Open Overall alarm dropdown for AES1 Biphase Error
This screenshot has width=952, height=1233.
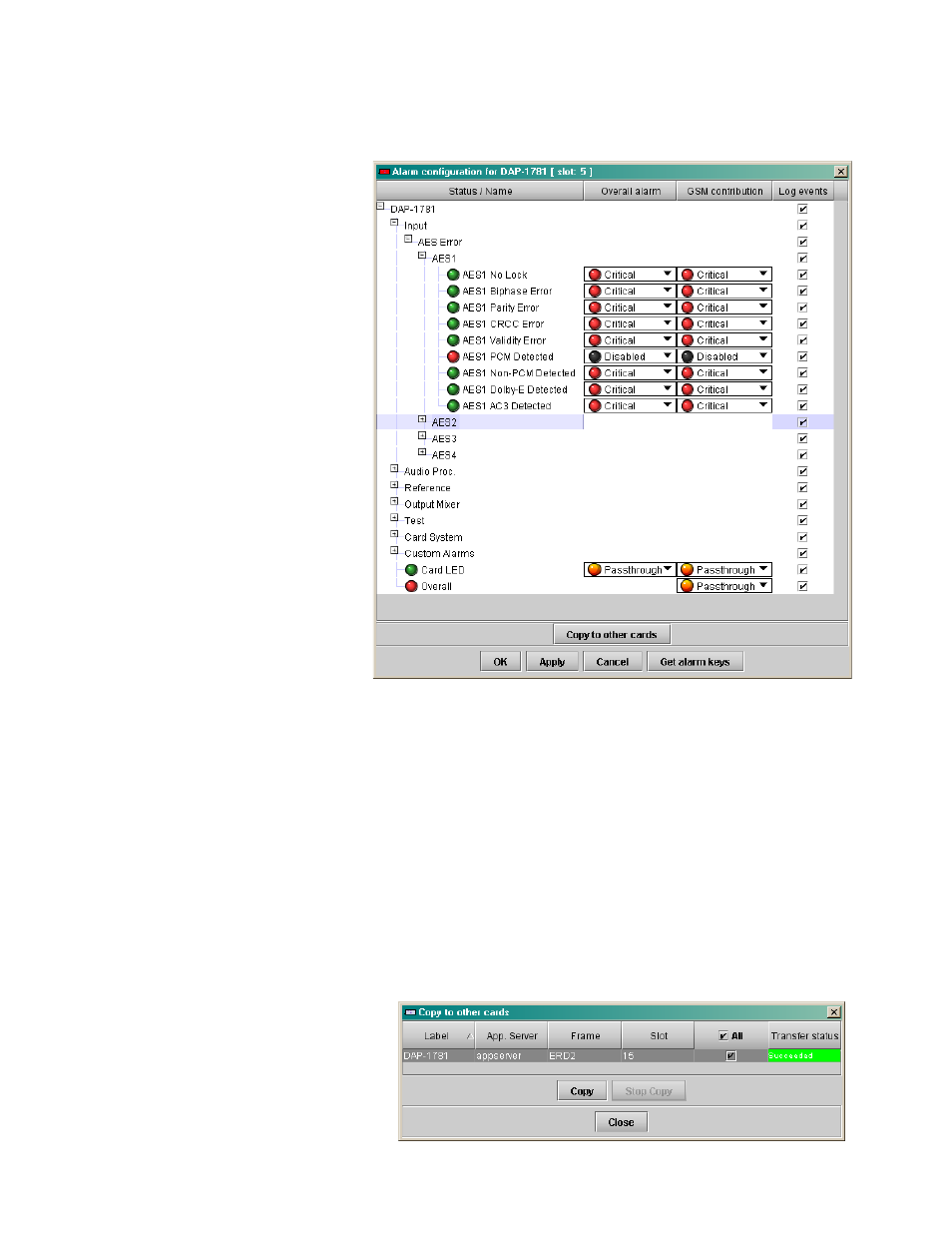(630, 292)
